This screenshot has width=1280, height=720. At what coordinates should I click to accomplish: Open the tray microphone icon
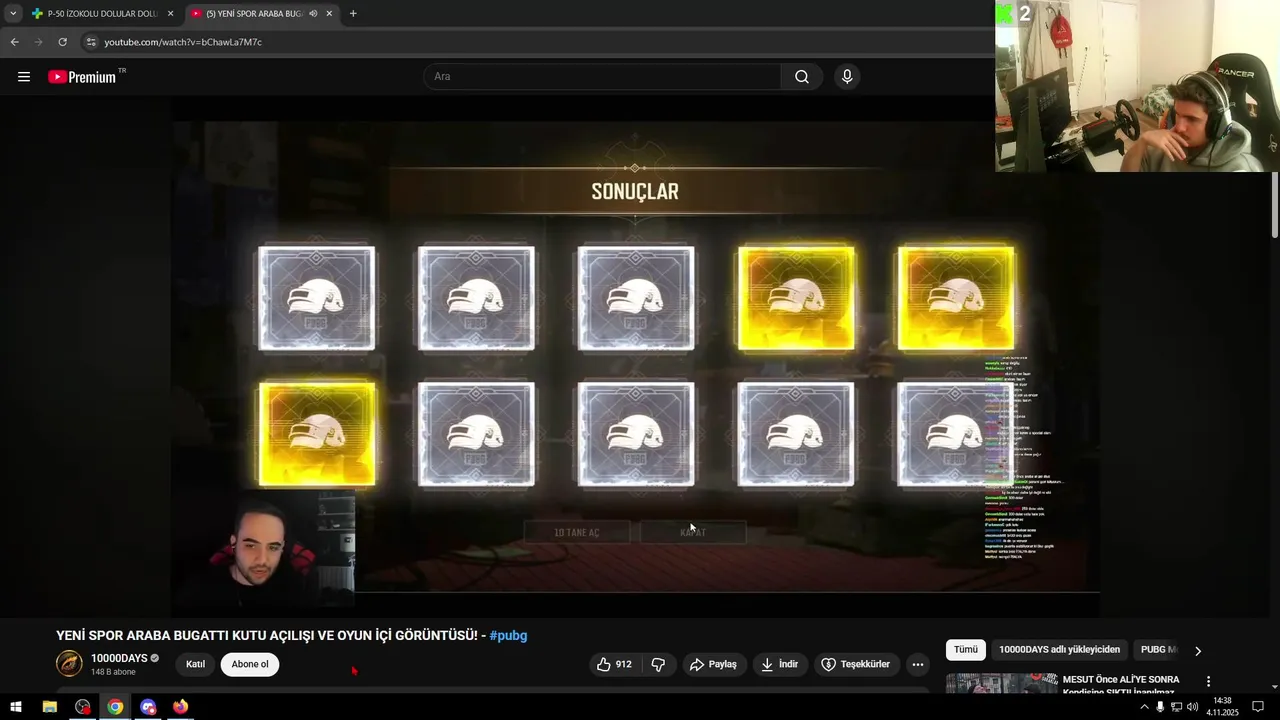1160,706
